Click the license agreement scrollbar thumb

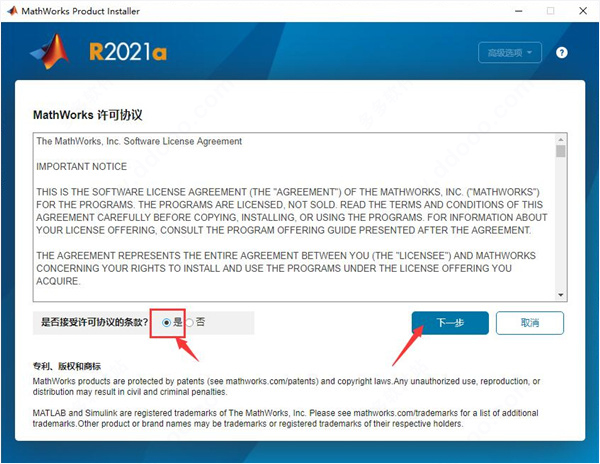click(561, 151)
